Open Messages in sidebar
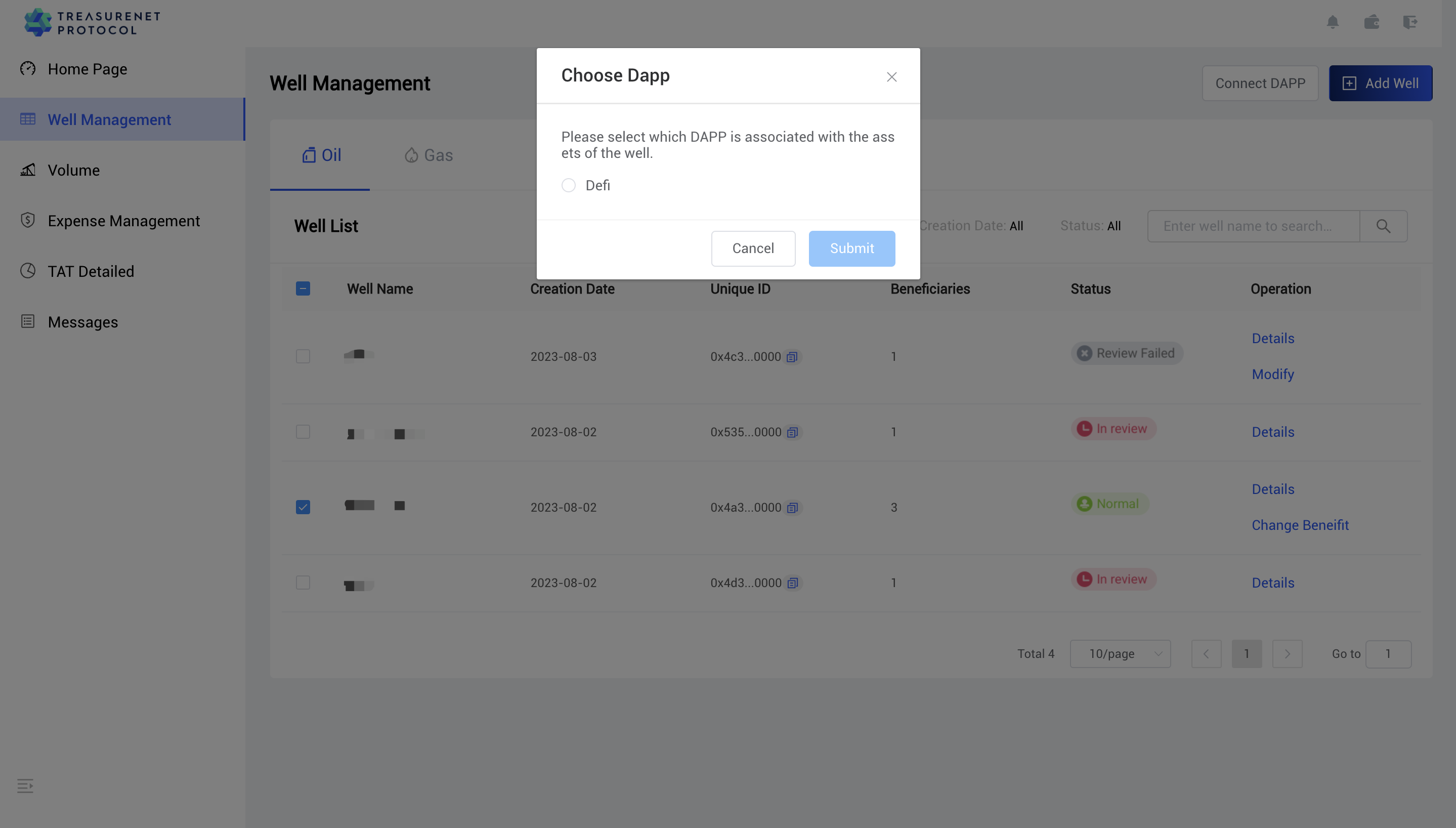This screenshot has width=1456, height=828. pyautogui.click(x=123, y=322)
